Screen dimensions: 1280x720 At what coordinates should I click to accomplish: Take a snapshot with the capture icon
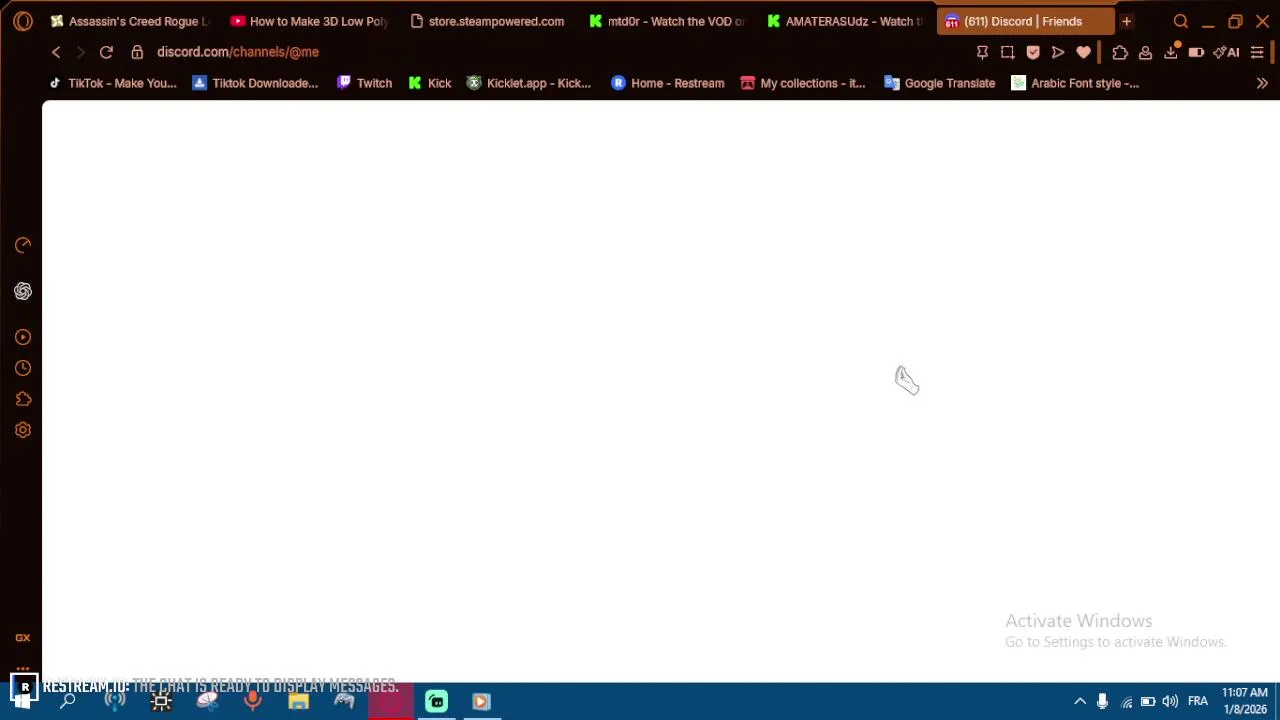coord(1008,52)
